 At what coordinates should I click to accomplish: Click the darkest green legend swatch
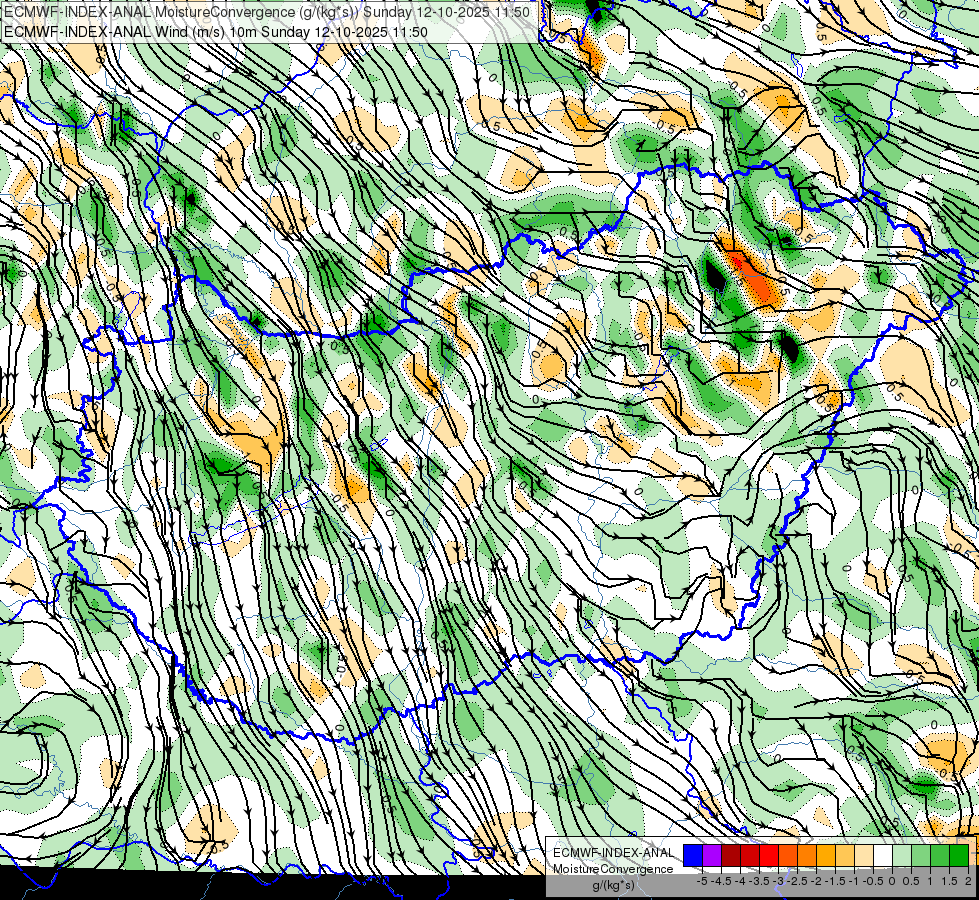(x=959, y=856)
